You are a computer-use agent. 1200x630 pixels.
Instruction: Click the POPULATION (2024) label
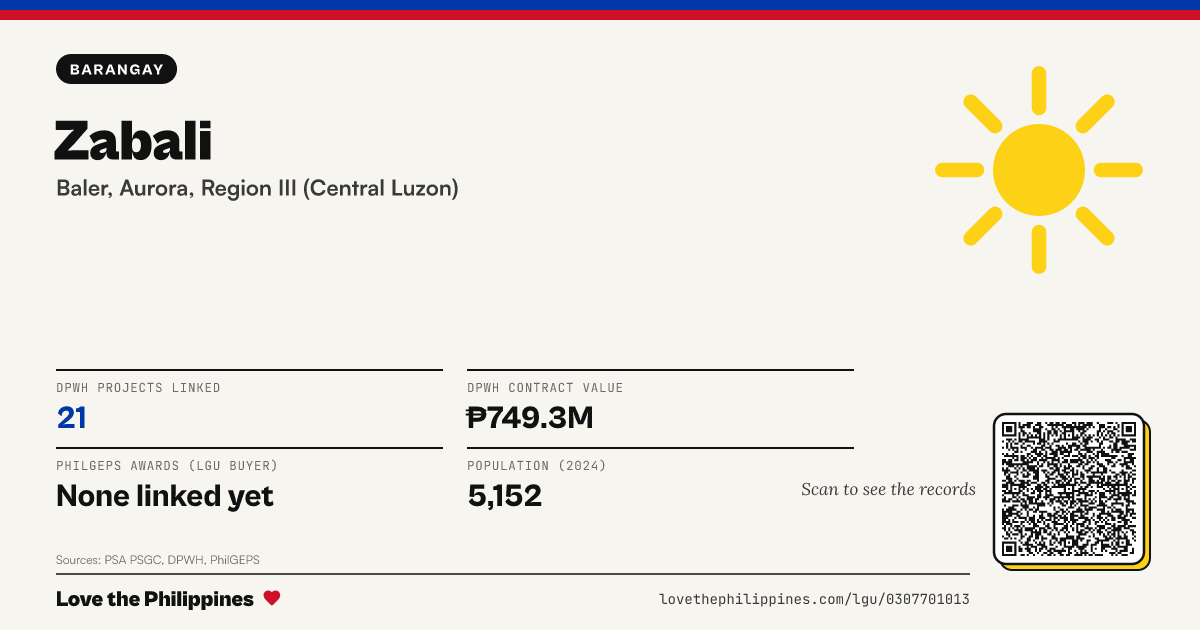(x=537, y=466)
